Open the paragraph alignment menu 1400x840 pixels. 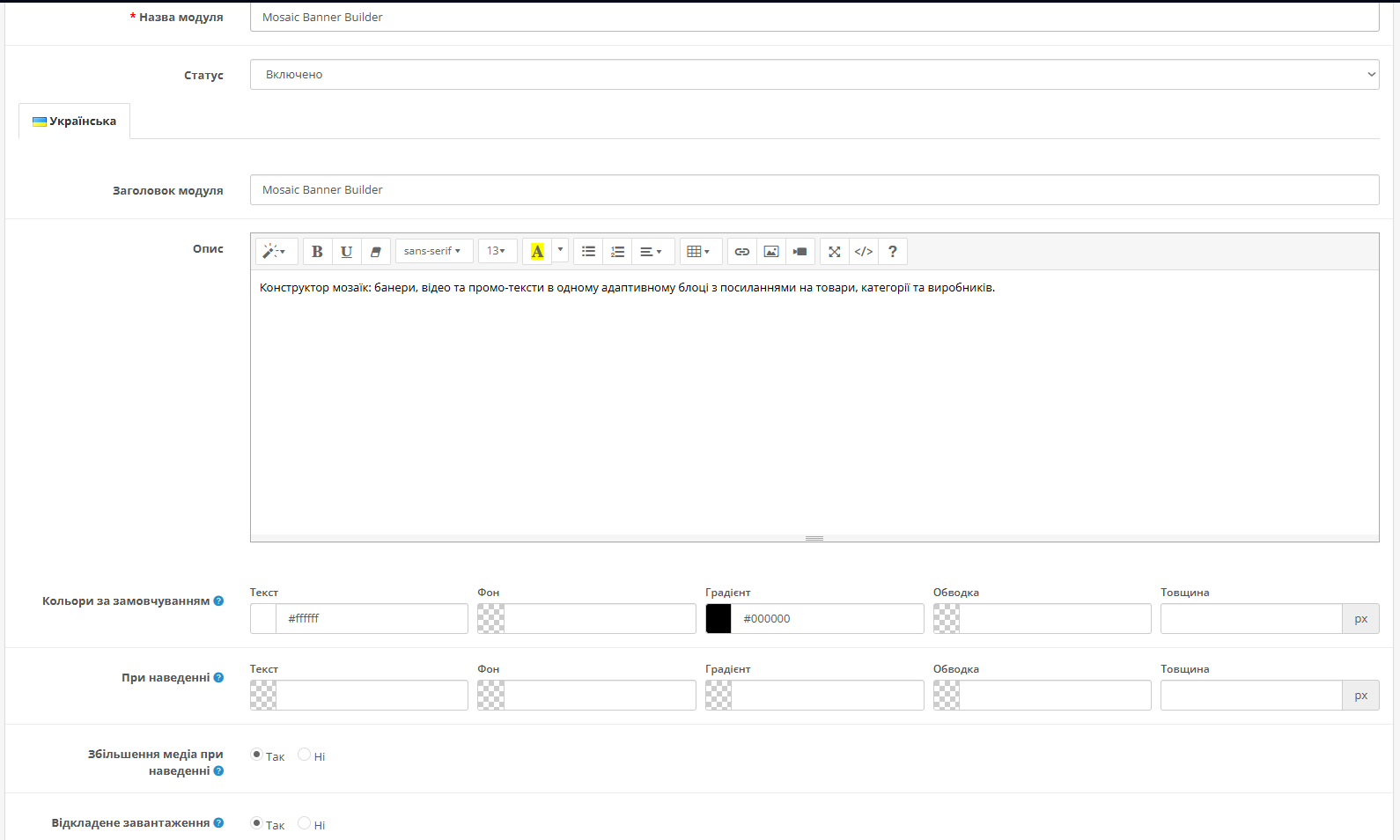point(652,252)
